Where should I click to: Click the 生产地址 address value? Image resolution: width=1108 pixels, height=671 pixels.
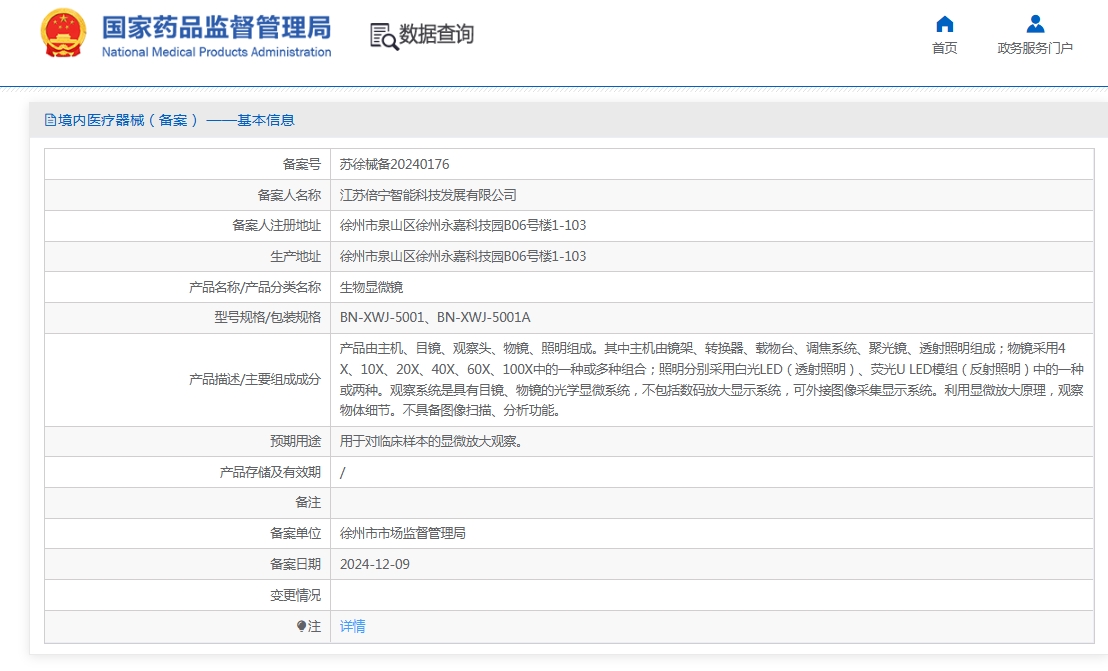pos(463,256)
